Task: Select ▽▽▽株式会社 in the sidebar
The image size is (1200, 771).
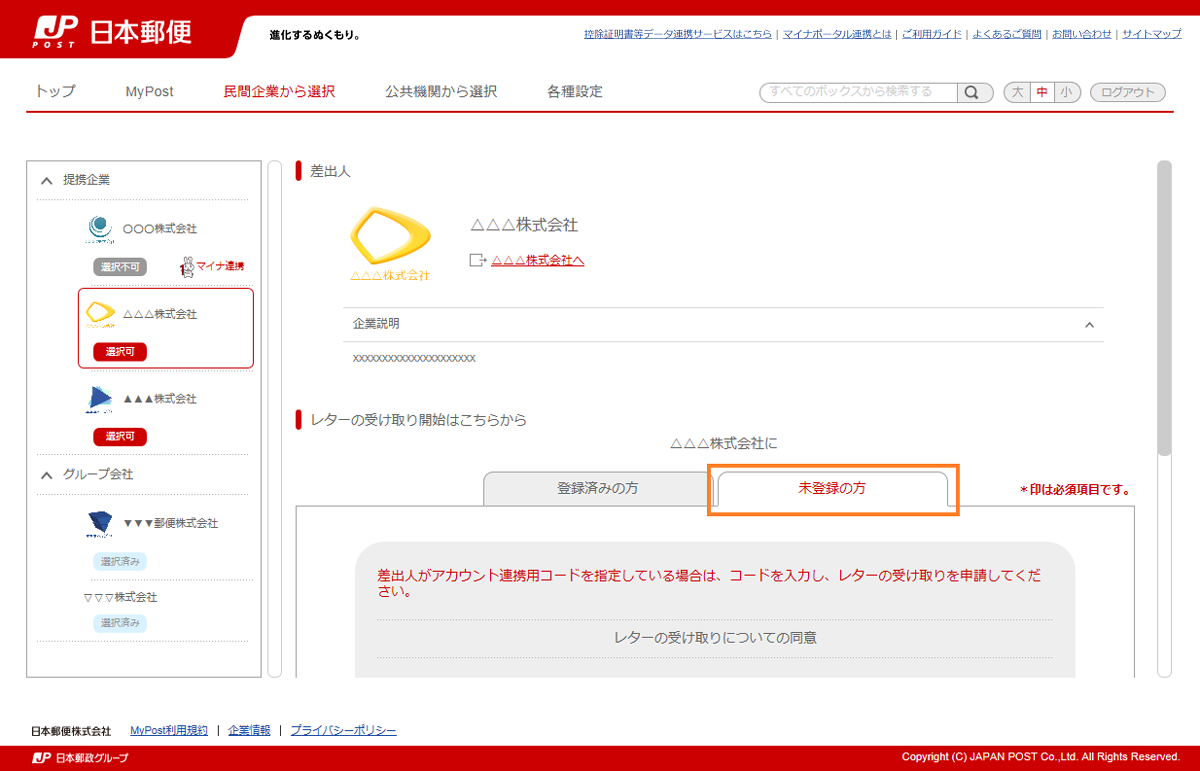Action: coord(121,597)
